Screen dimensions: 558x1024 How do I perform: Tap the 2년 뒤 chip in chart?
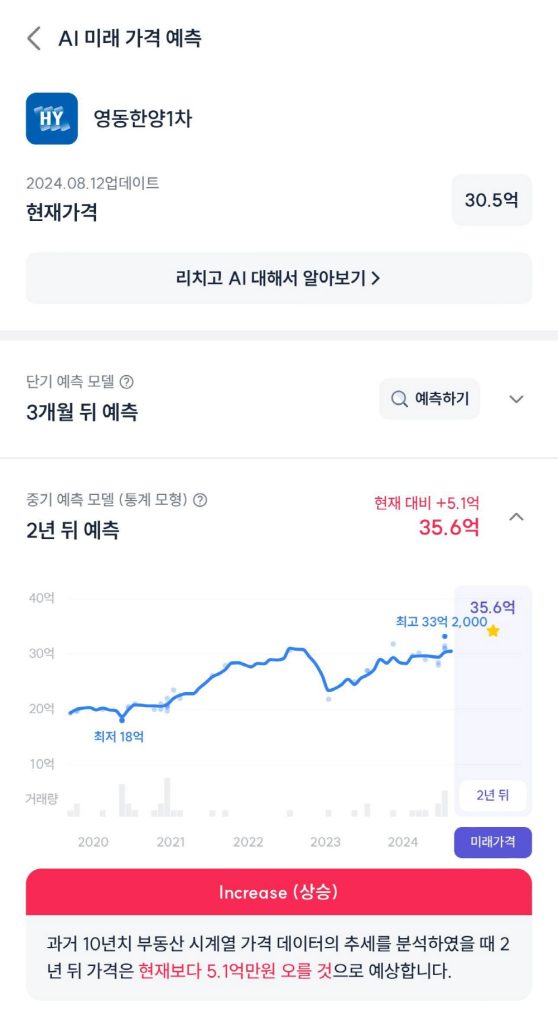tap(493, 795)
